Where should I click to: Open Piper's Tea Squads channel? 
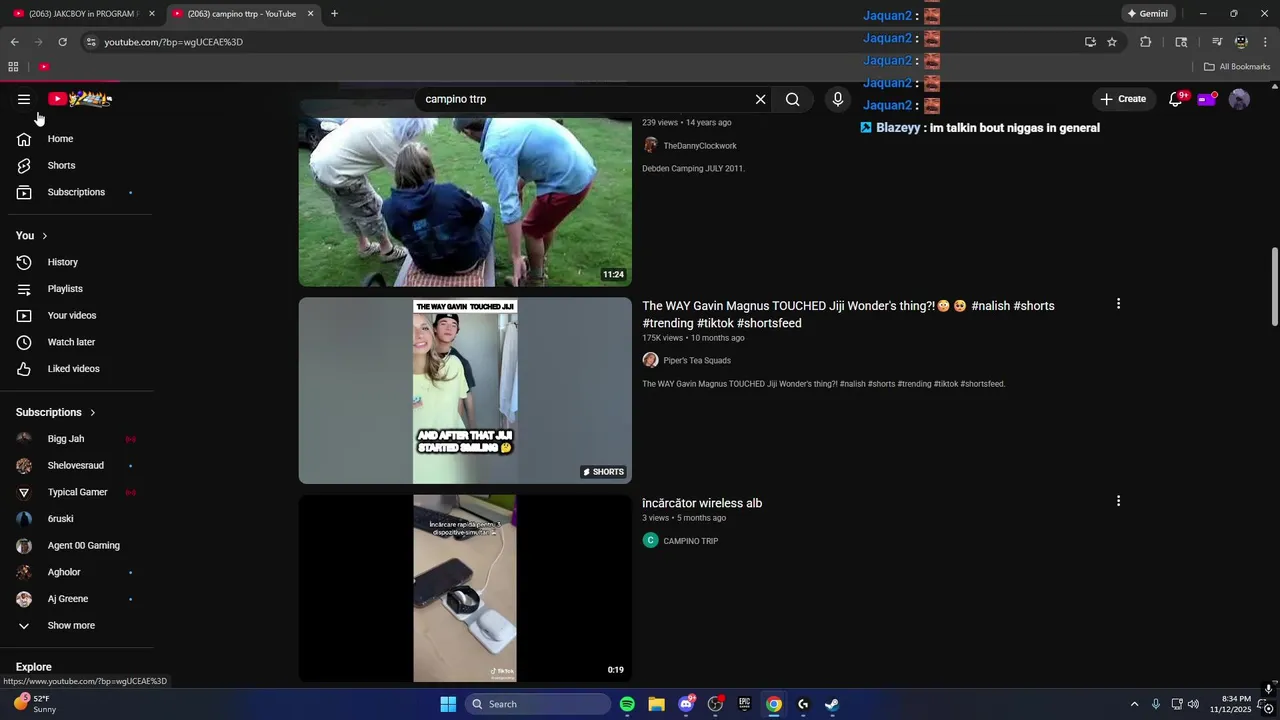click(x=697, y=360)
